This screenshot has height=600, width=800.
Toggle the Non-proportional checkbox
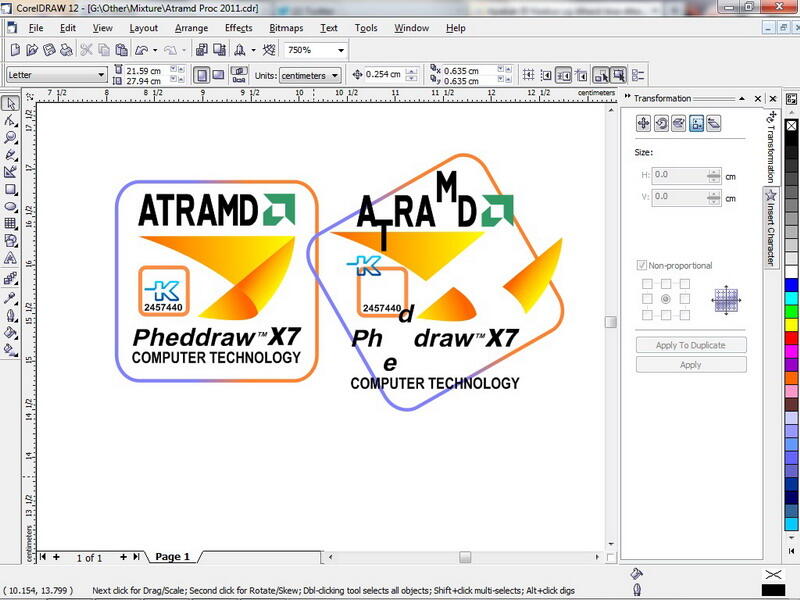click(641, 265)
